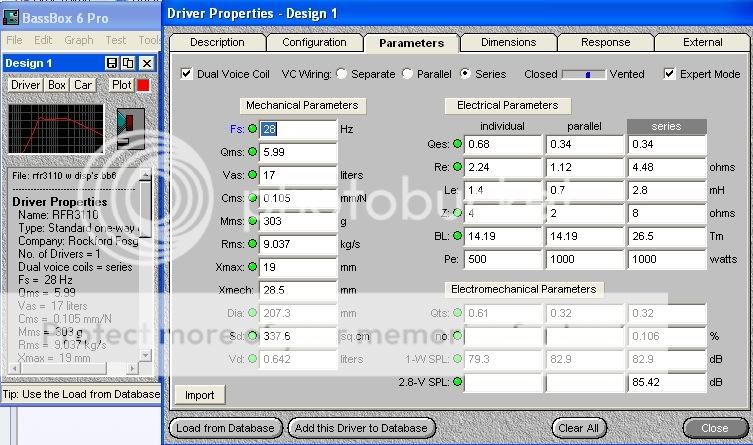This screenshot has height=445, width=753.
Task: Open the Test menu in BassBox
Action: click(x=116, y=40)
